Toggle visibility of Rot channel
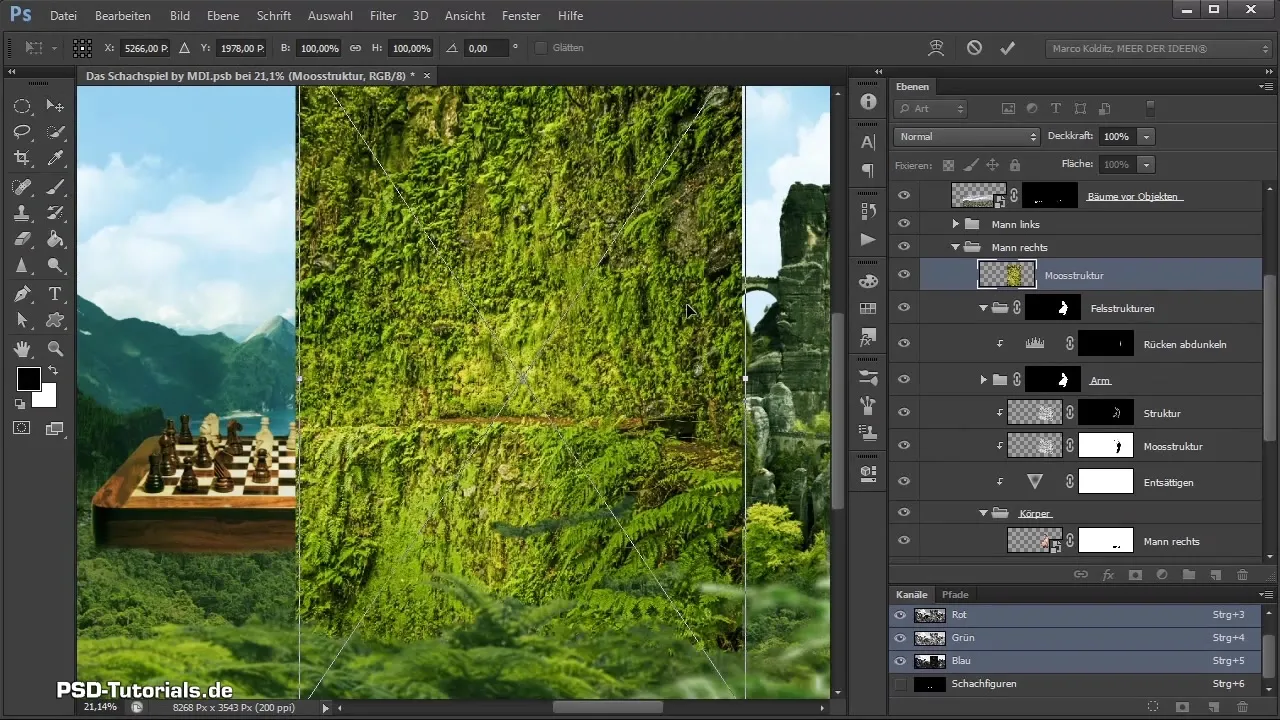The width and height of the screenshot is (1280, 720). pos(900,615)
